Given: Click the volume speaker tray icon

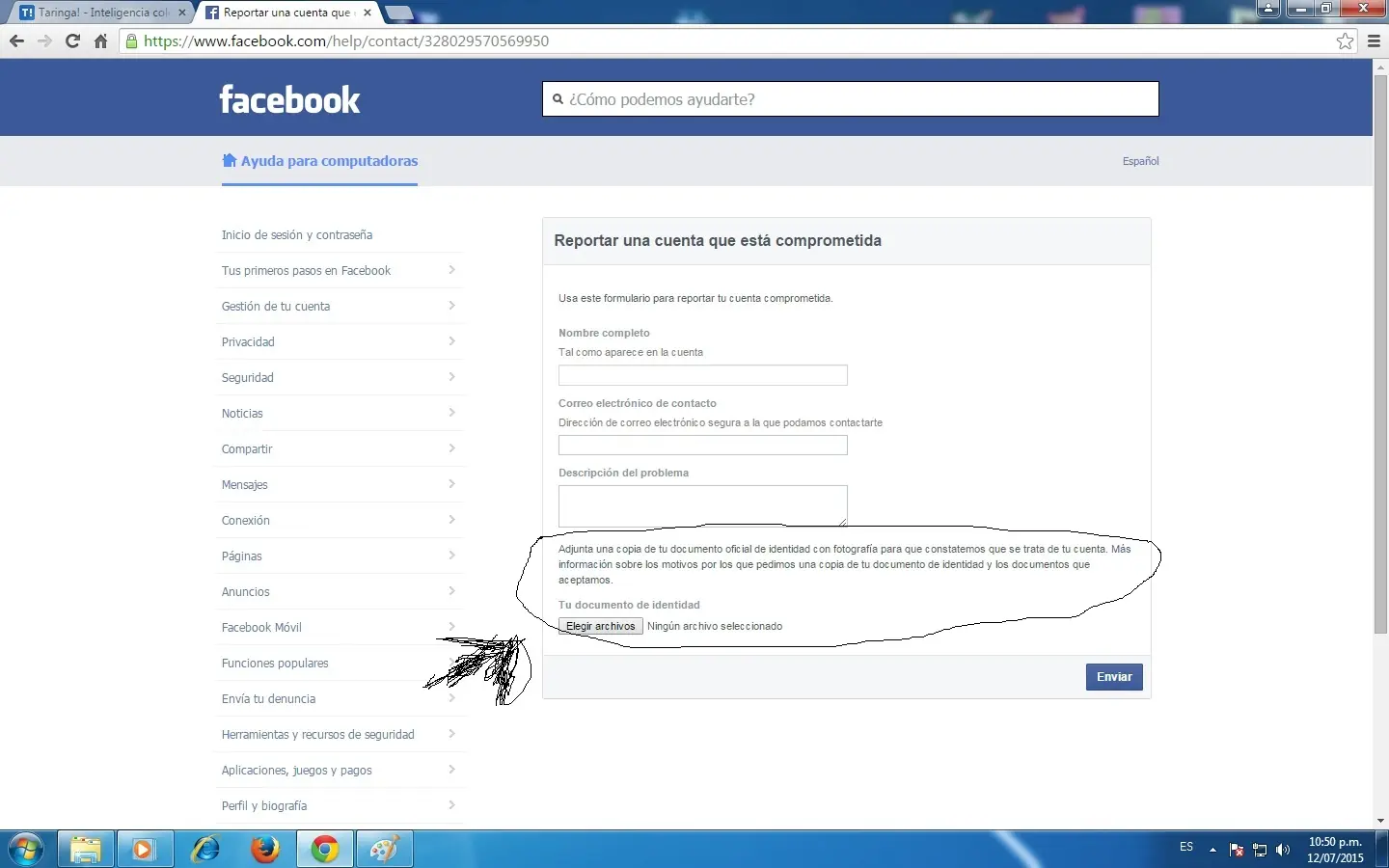Looking at the screenshot, I should pos(1283,850).
